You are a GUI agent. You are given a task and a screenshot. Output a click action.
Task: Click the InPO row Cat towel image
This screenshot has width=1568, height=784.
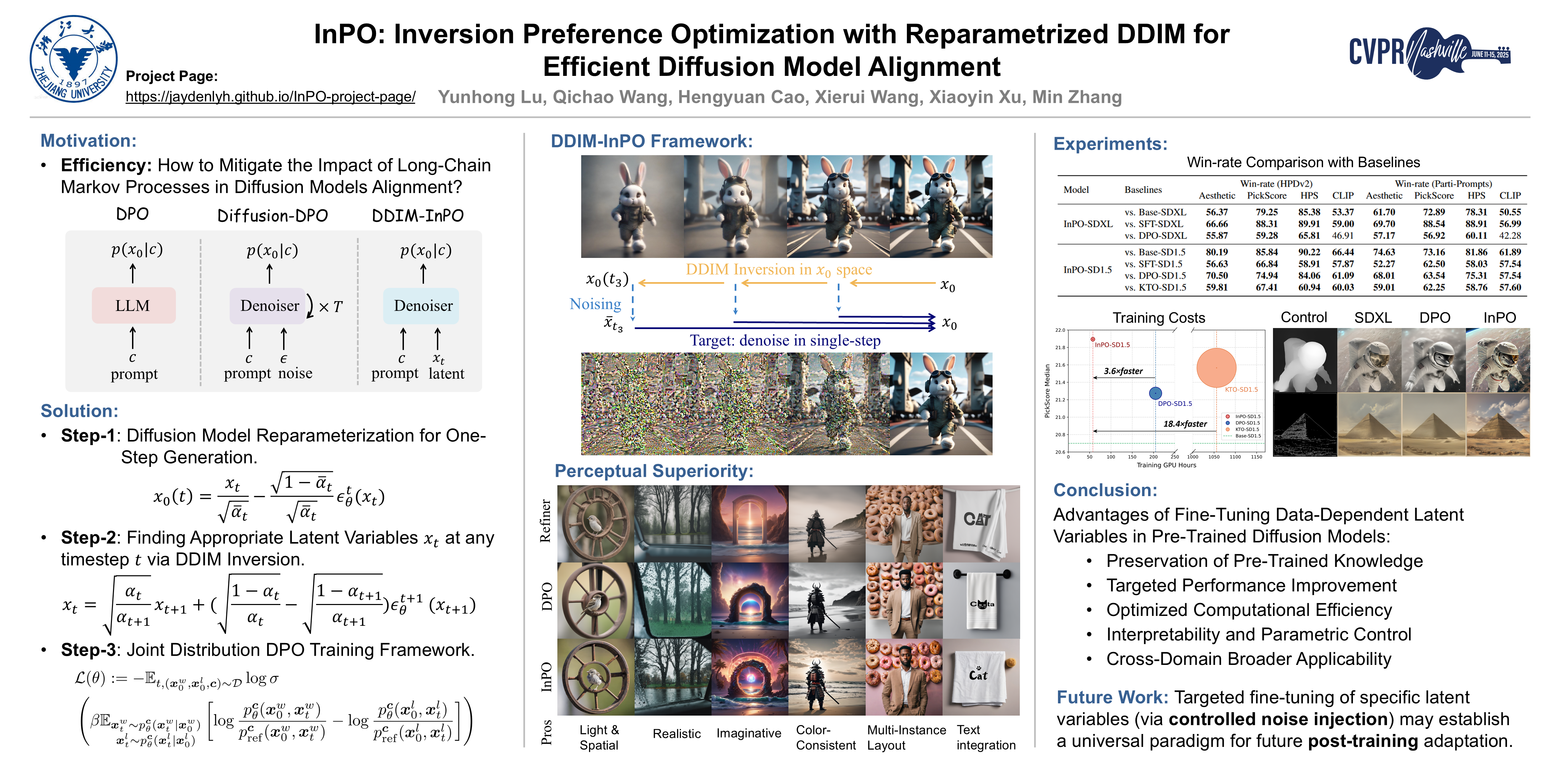[981, 677]
